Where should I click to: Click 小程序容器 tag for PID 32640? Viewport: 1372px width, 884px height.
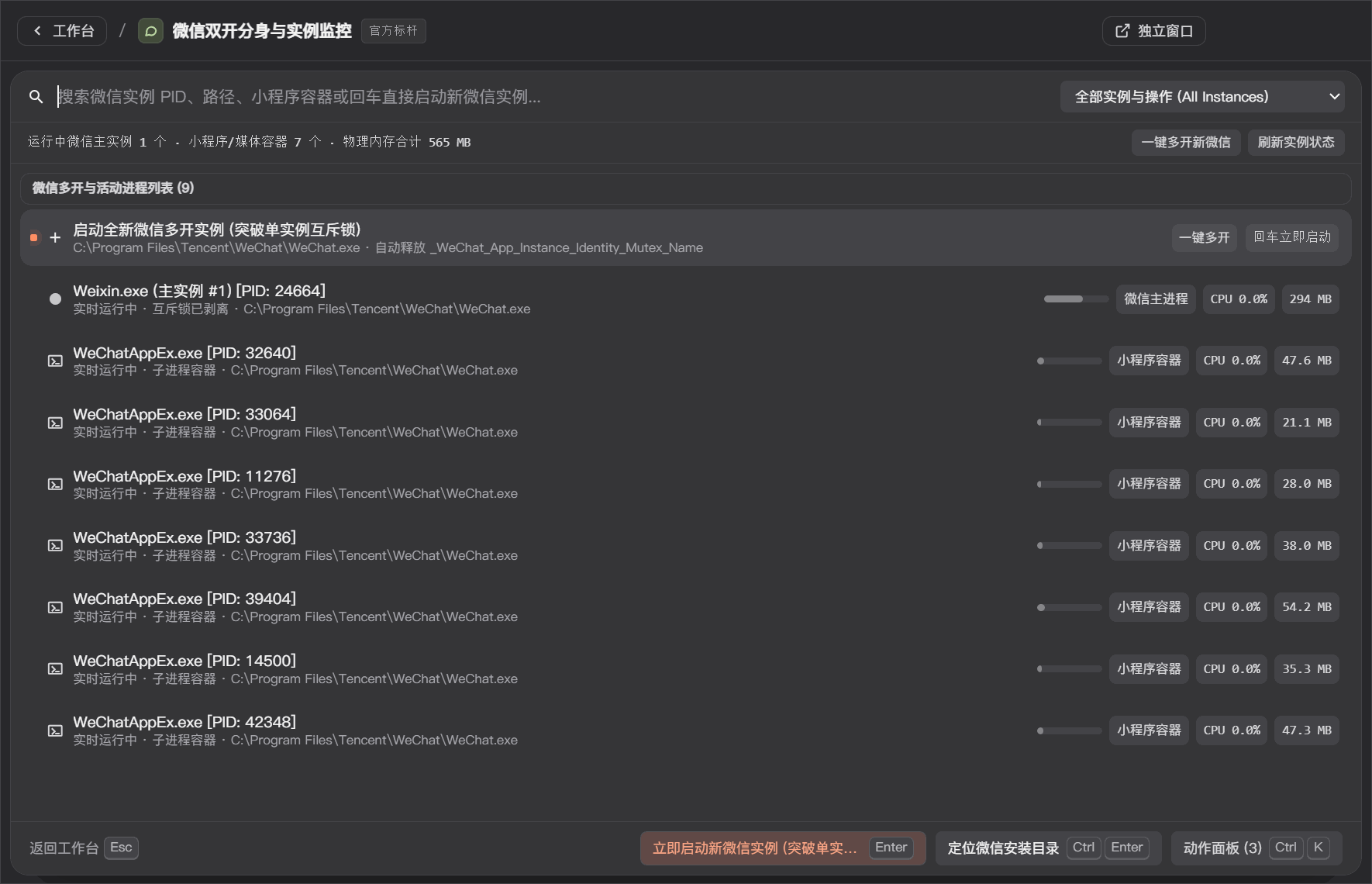(x=1149, y=361)
